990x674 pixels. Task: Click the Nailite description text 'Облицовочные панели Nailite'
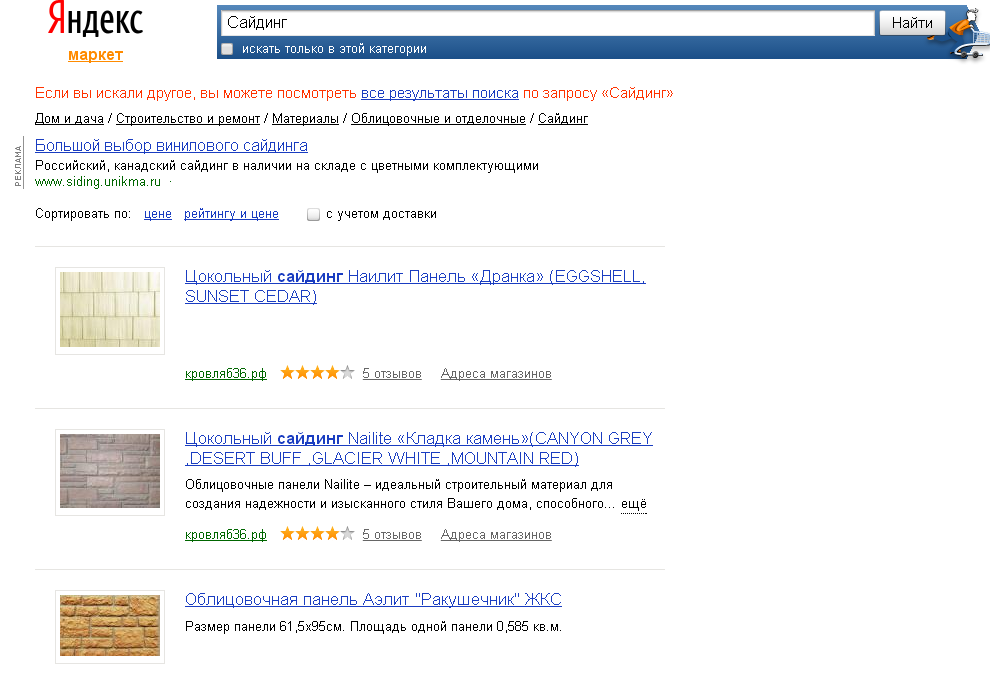tap(272, 485)
